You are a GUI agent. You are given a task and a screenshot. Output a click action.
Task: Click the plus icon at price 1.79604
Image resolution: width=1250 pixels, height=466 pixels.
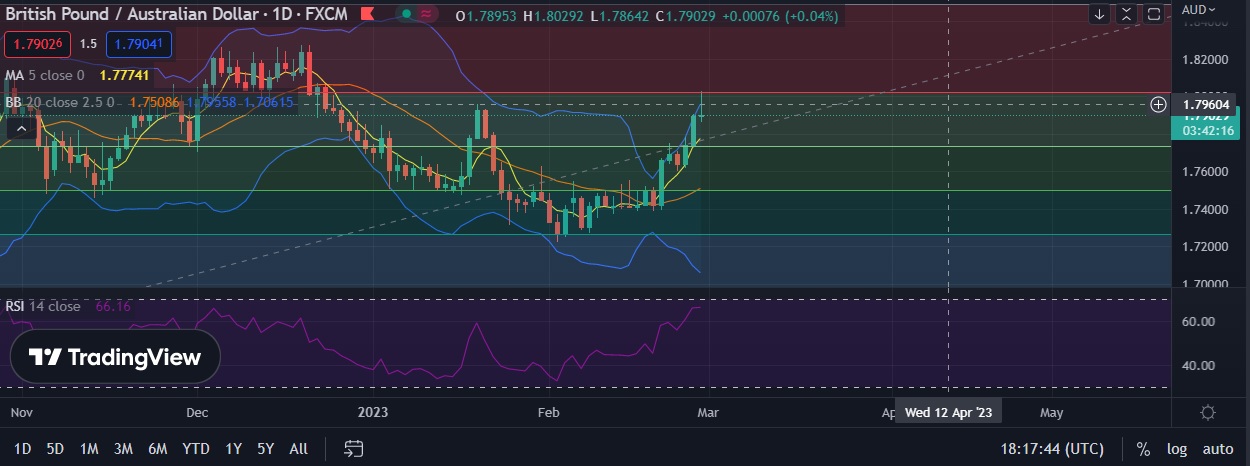click(1158, 104)
